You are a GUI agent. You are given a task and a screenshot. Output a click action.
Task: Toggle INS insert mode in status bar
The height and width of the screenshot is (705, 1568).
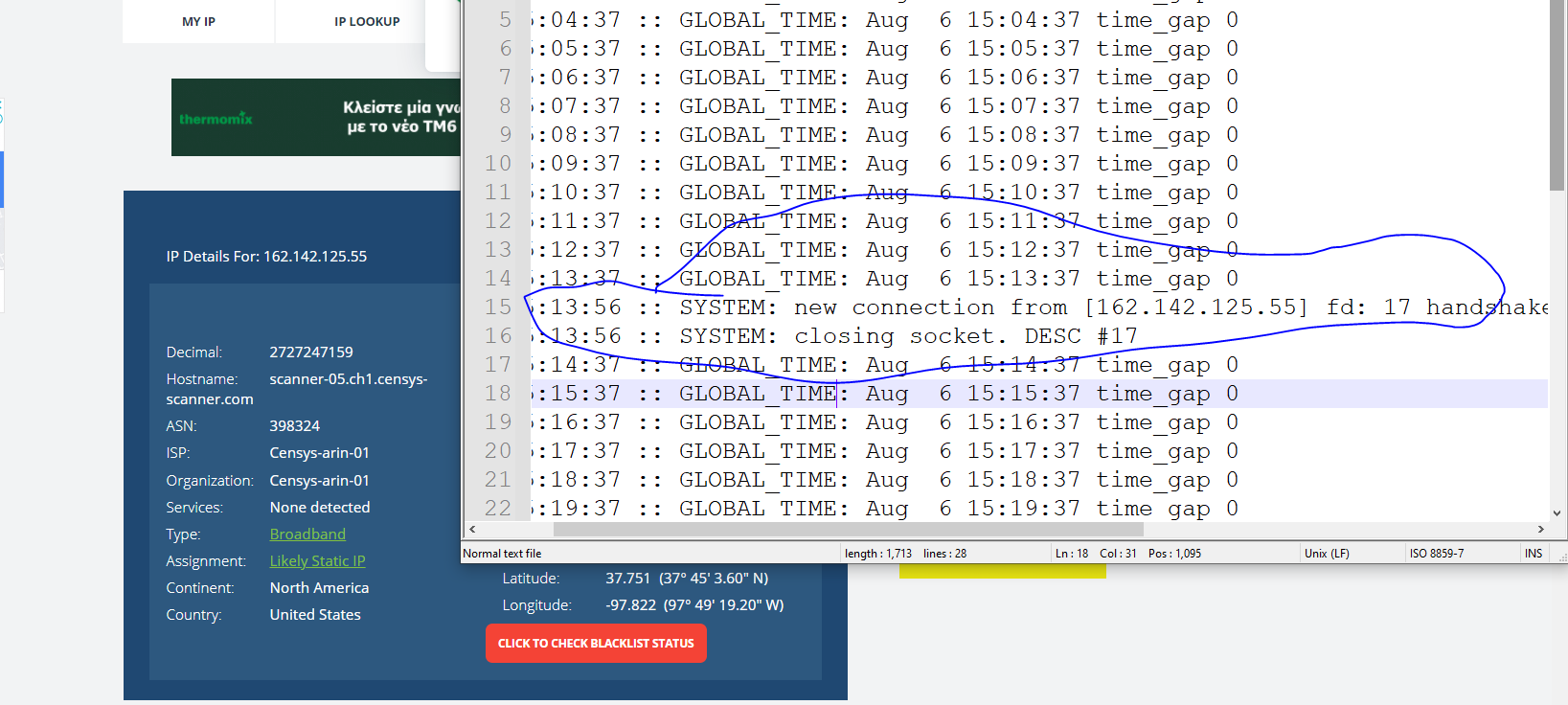(x=1534, y=554)
